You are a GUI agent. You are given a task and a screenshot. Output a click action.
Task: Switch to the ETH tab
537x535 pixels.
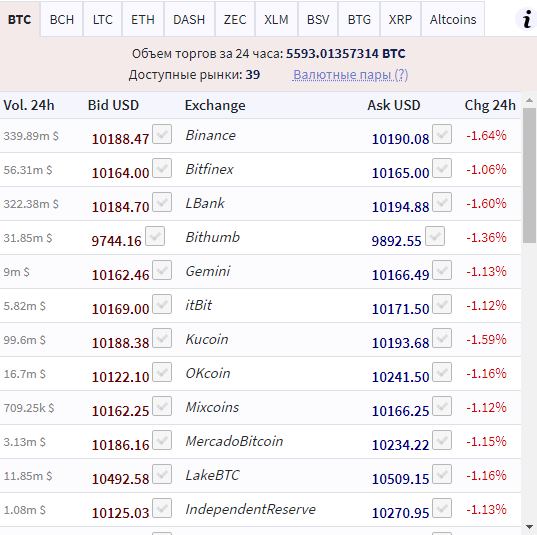coord(143,19)
